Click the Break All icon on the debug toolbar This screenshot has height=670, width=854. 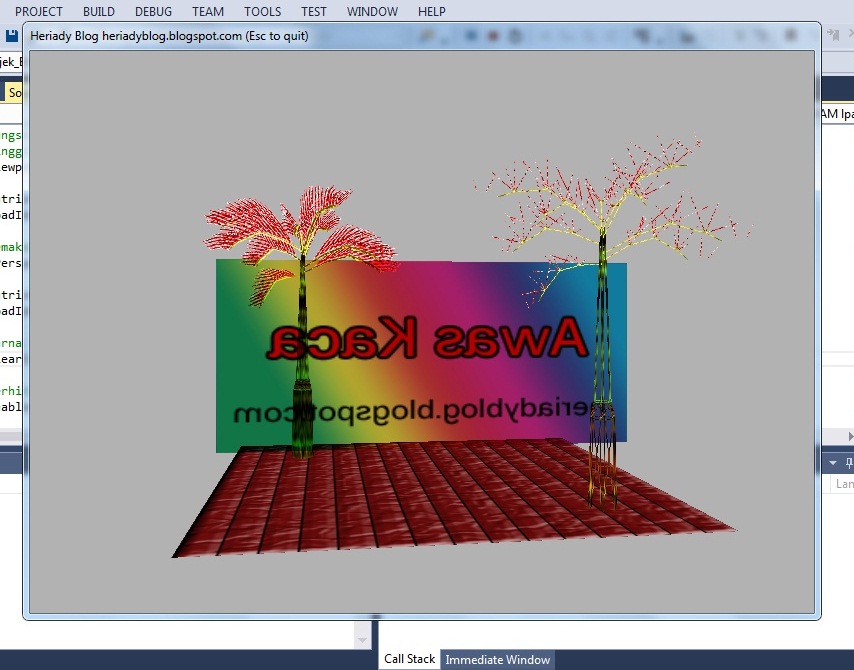468,35
